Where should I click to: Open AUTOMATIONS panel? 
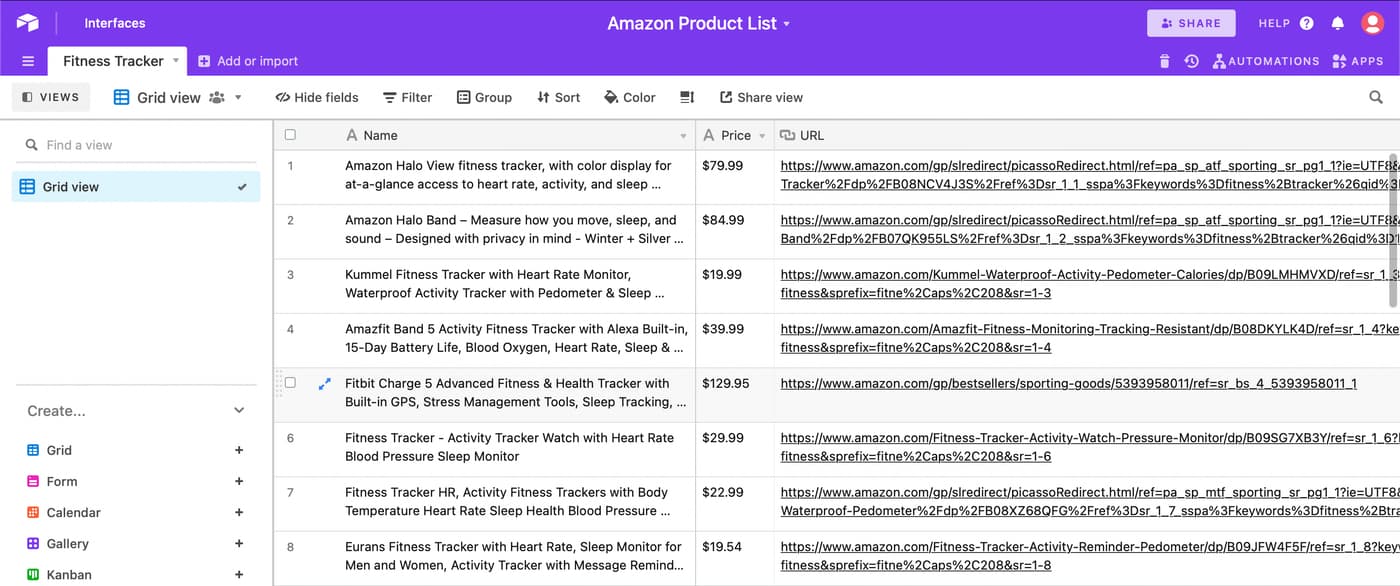click(x=1266, y=61)
